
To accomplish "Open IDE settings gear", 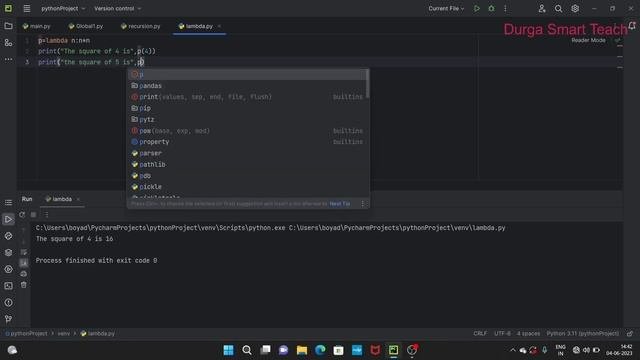I will point(575,8).
